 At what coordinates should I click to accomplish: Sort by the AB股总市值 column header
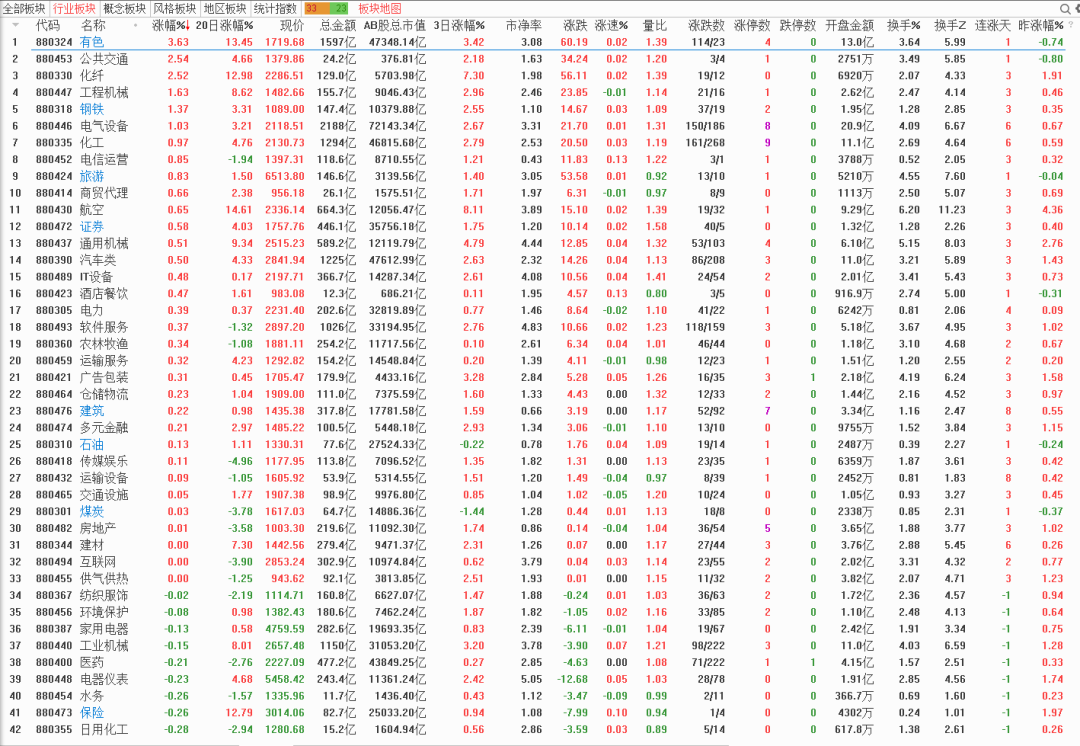(395, 25)
